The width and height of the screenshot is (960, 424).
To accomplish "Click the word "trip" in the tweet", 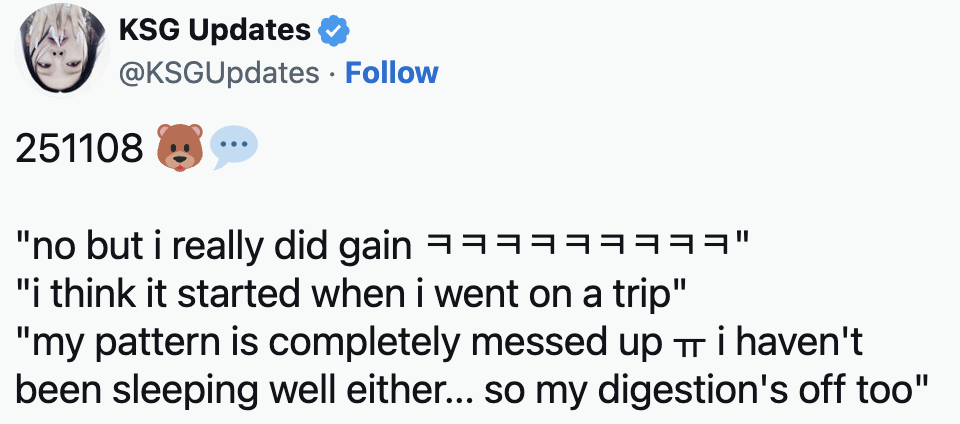I will pos(658,294).
